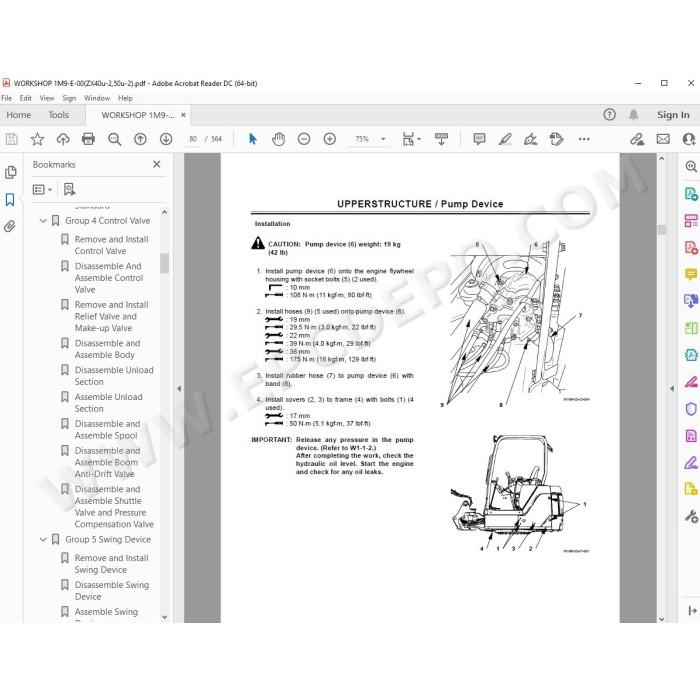Screen dimensions: 700x700
Task: Open the Attachments paperclip panel
Action: [x=10, y=226]
